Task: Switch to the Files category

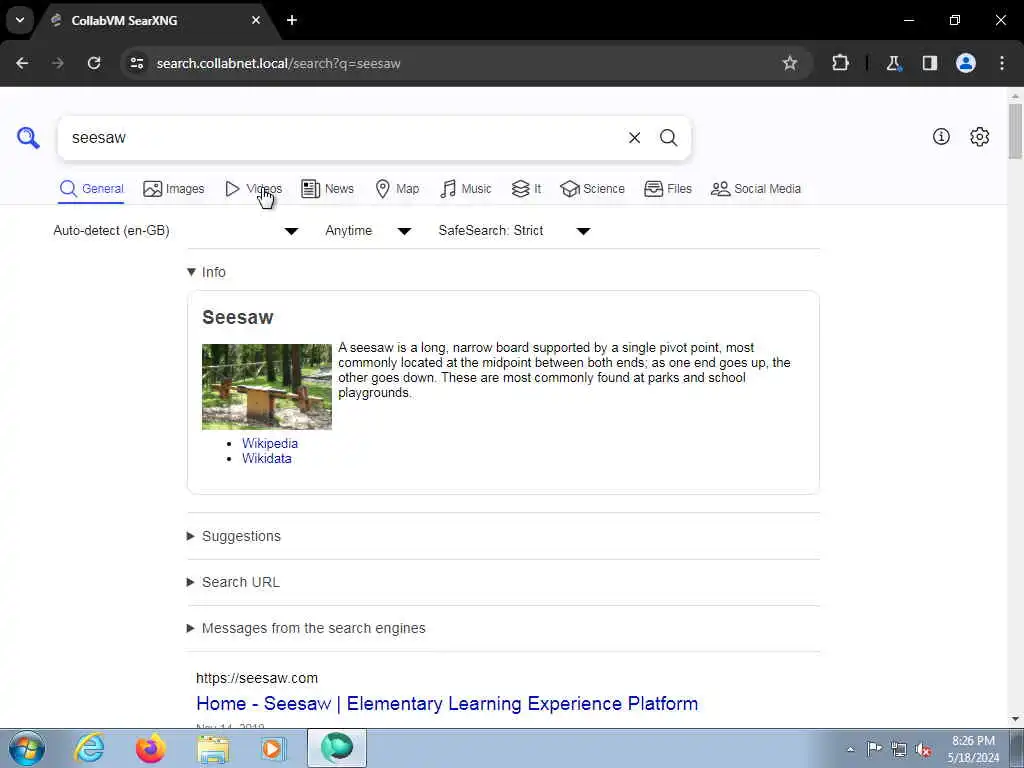Action: (x=667, y=189)
